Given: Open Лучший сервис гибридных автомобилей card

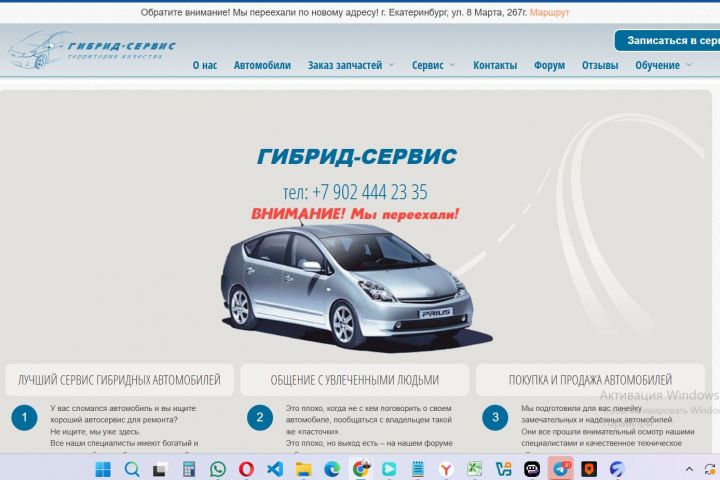Looking at the screenshot, I should 119,380.
